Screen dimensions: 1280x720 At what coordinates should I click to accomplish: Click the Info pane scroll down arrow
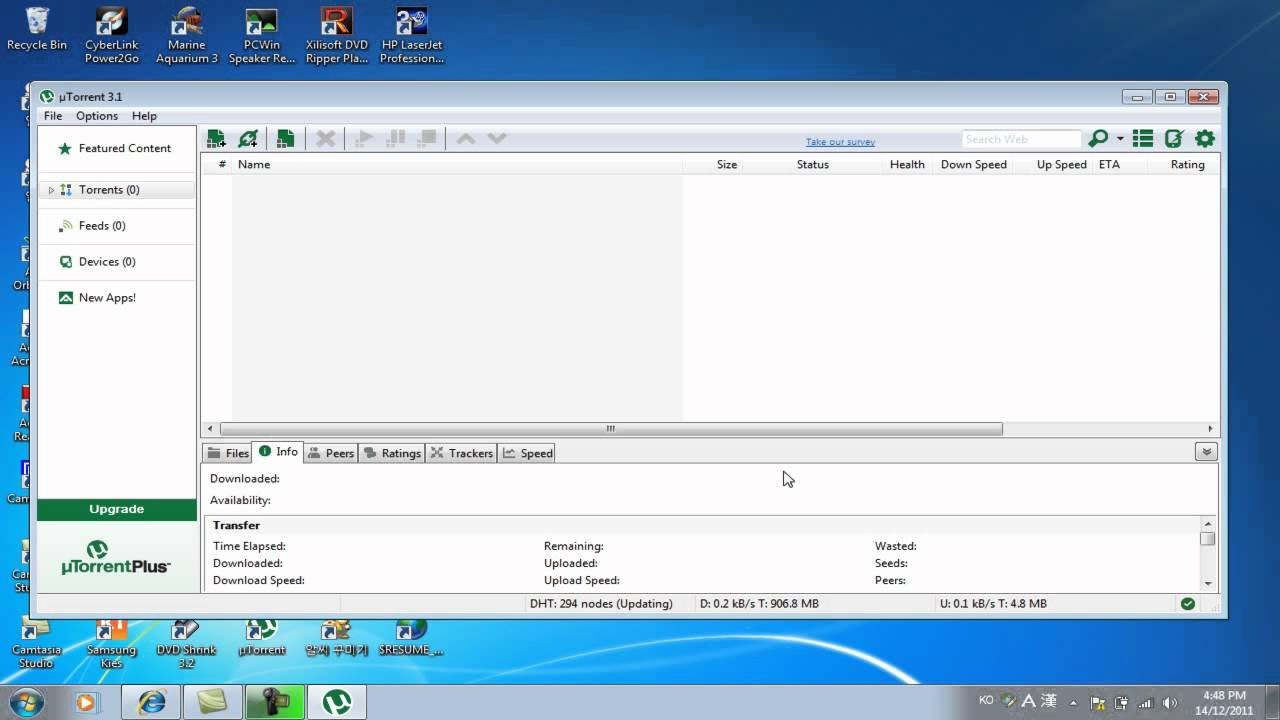coord(1208,583)
